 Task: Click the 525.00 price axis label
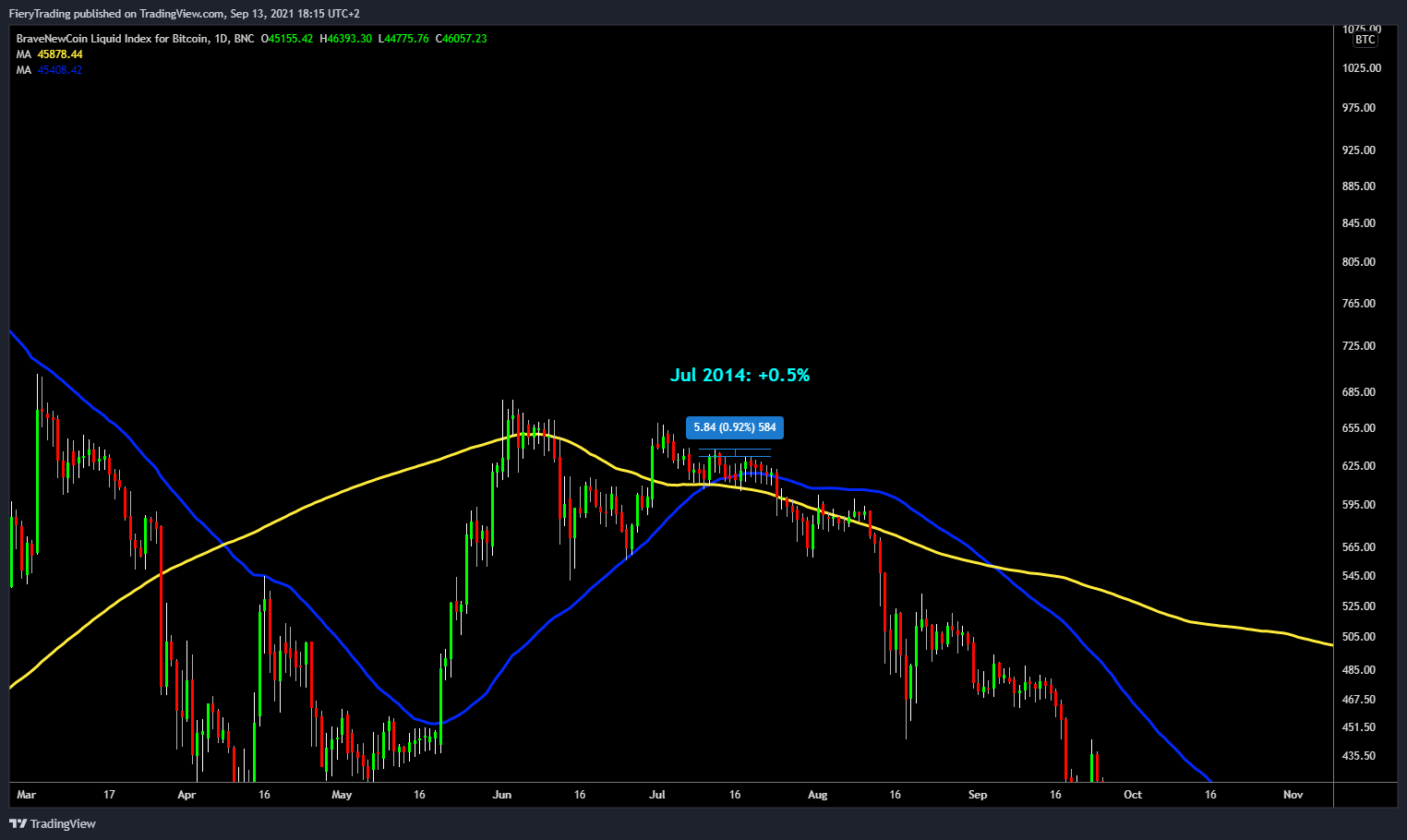tap(1359, 606)
